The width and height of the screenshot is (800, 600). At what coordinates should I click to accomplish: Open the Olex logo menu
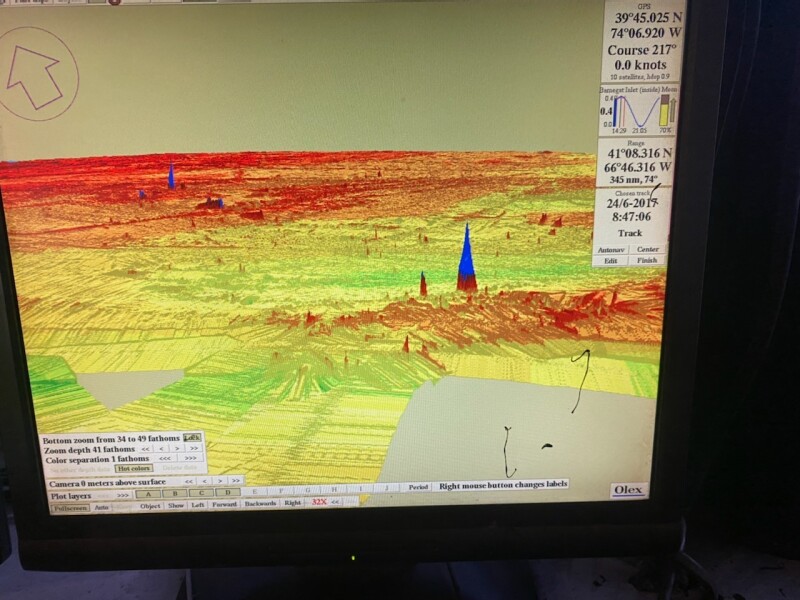629,490
